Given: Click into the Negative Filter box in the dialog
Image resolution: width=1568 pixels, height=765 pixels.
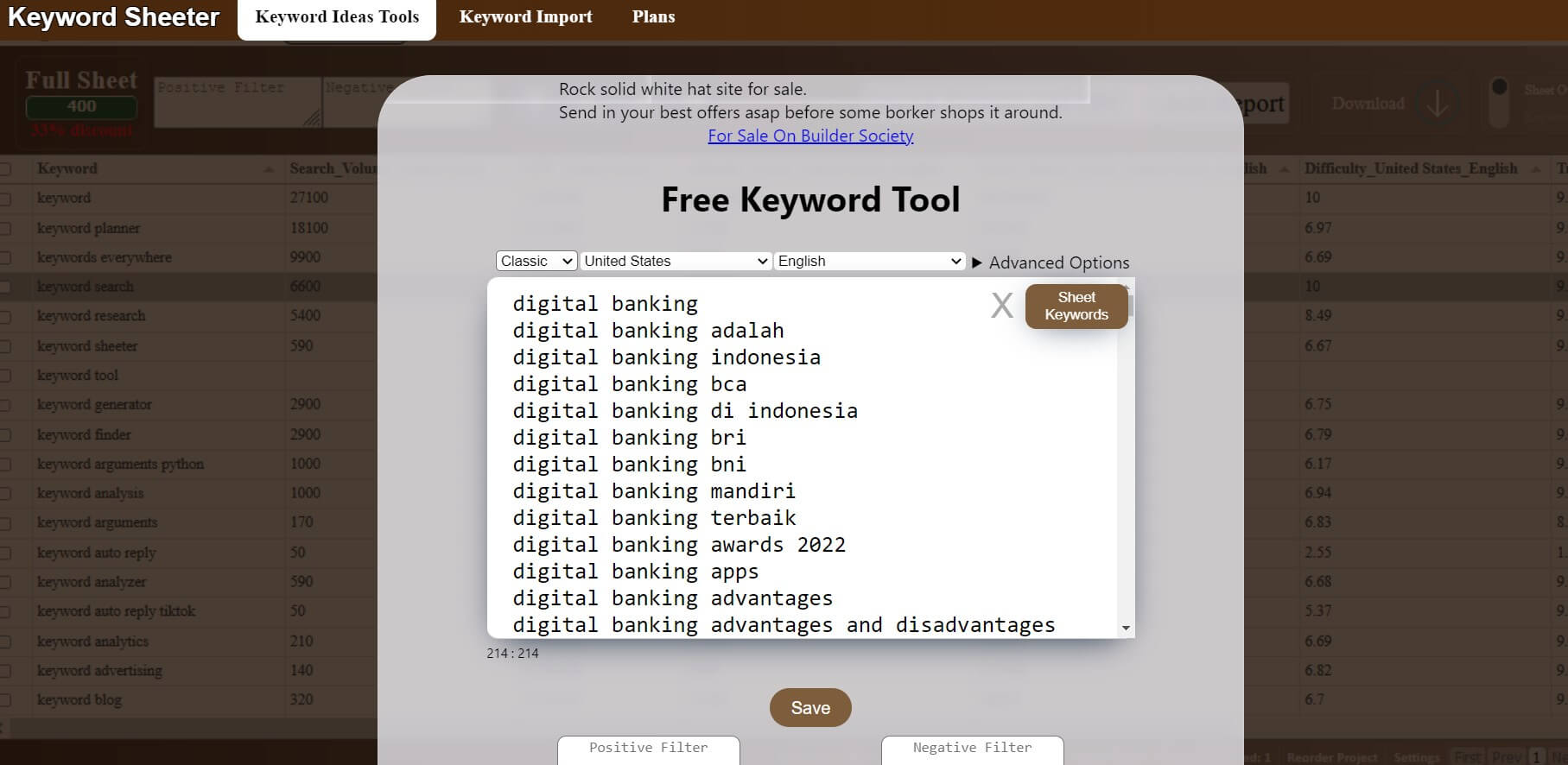Looking at the screenshot, I should pyautogui.click(x=973, y=750).
